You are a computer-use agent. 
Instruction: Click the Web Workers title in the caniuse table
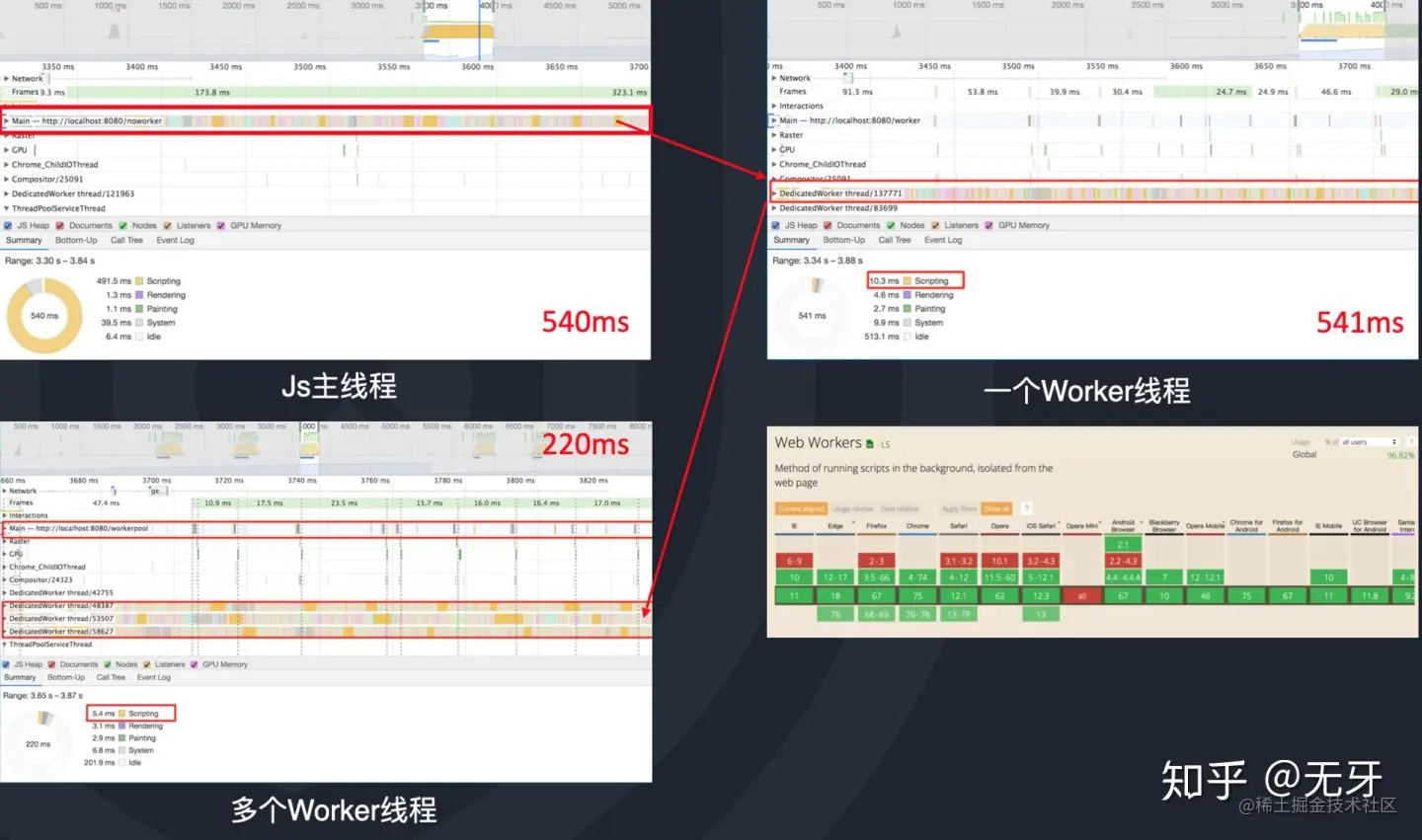tap(818, 443)
